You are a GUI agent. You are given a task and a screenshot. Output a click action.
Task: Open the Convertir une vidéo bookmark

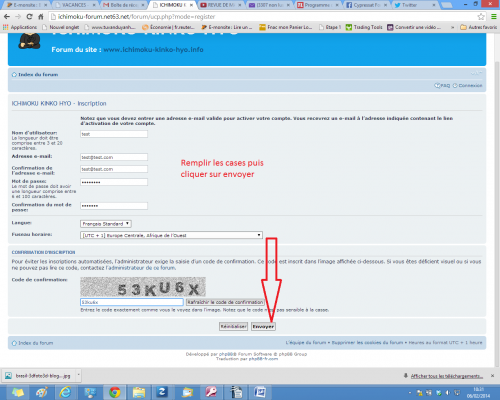click(414, 27)
